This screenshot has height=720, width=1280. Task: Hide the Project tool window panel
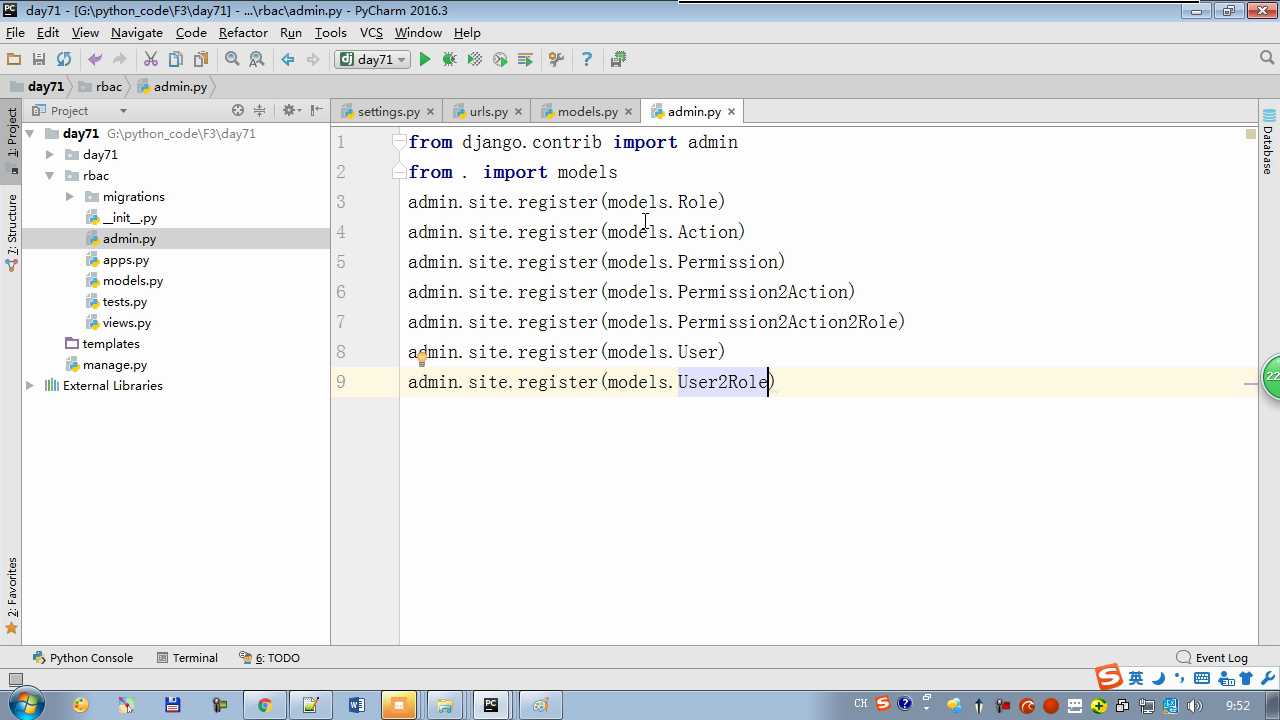(x=316, y=111)
